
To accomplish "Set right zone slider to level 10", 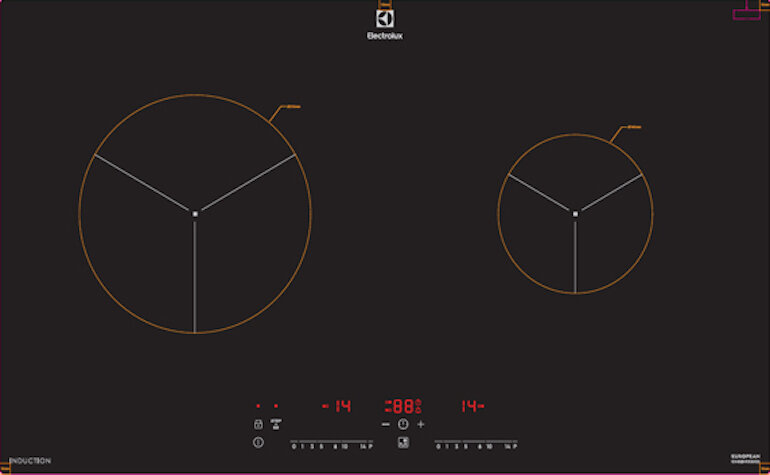I will click(489, 445).
